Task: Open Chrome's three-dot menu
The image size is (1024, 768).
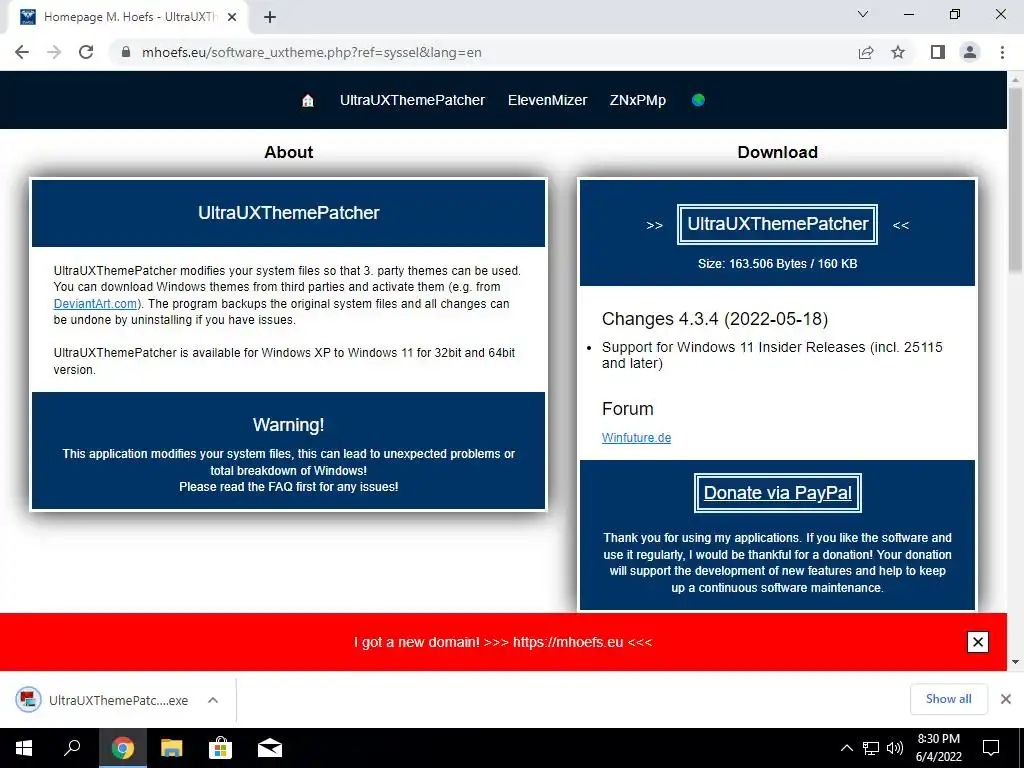Action: (1002, 52)
